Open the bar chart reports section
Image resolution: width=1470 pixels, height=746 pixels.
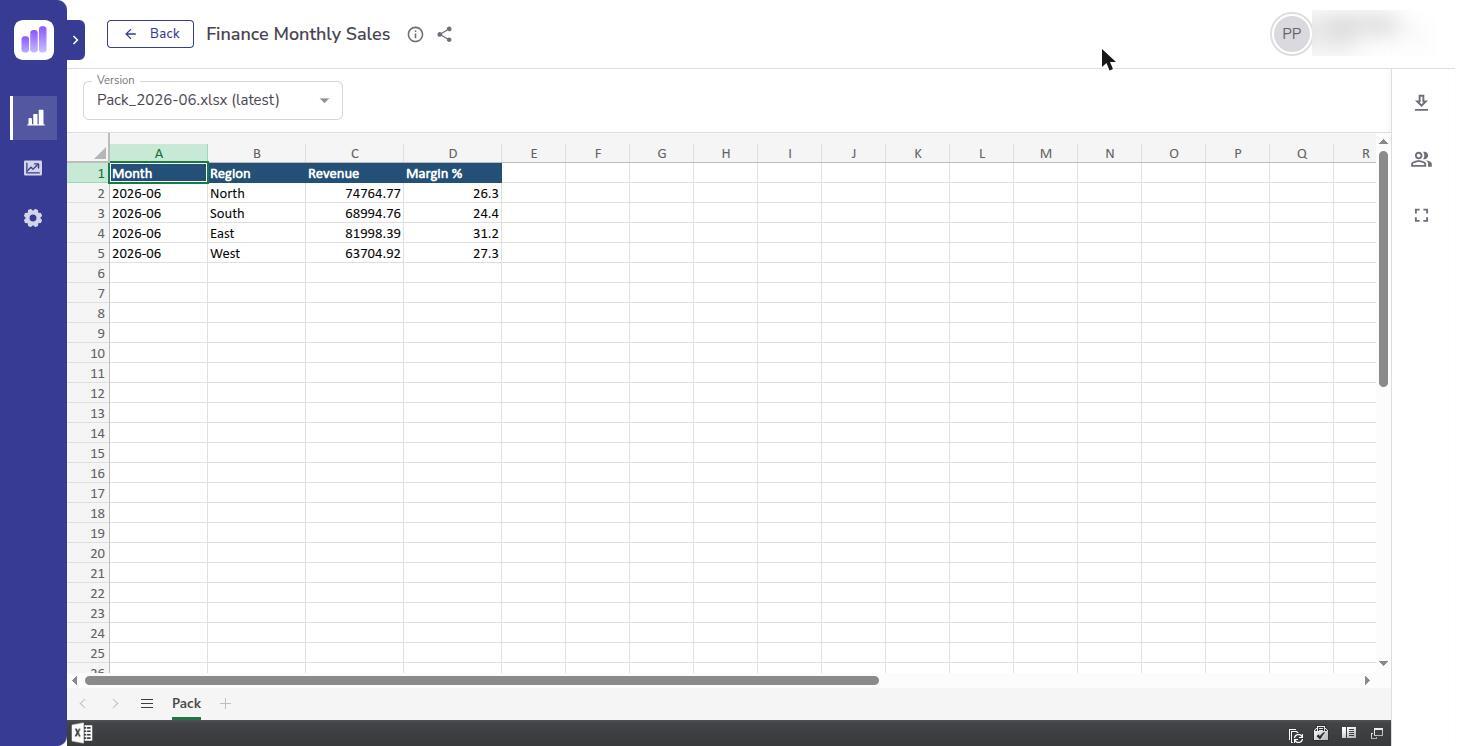33,118
